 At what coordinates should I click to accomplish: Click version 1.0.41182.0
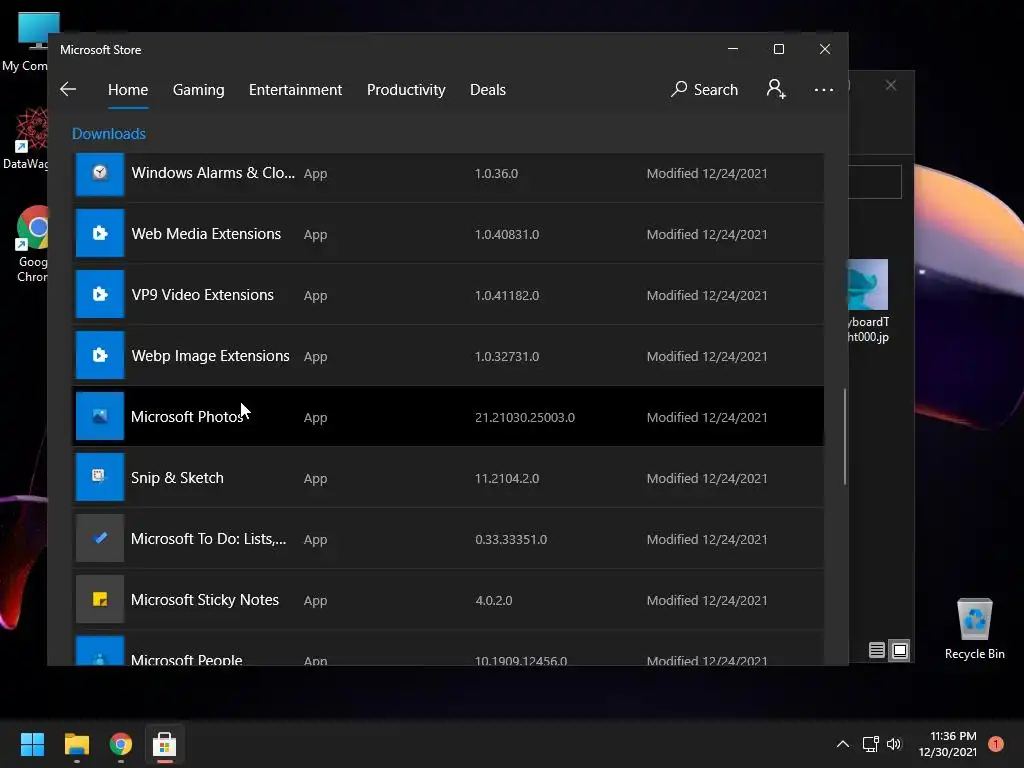(507, 295)
